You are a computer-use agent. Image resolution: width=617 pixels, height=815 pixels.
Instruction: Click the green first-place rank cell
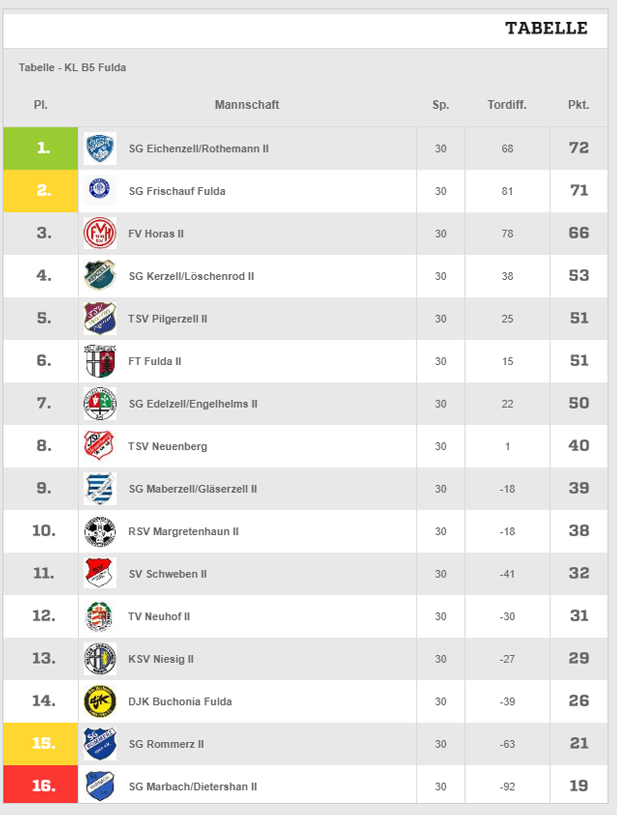coord(41,149)
